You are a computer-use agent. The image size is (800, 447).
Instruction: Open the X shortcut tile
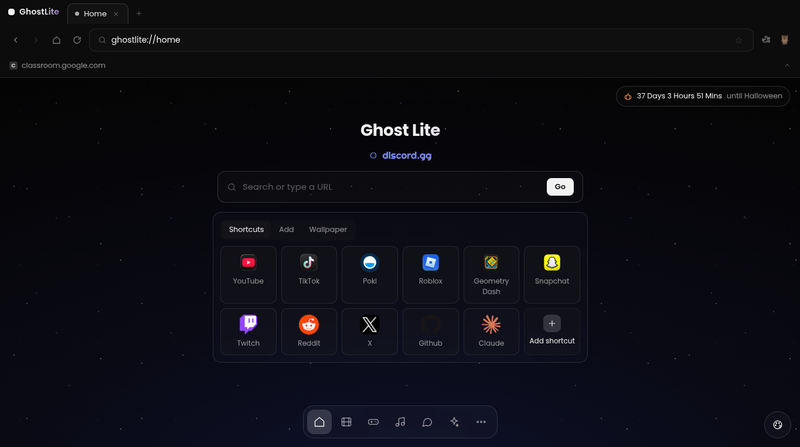coord(369,331)
